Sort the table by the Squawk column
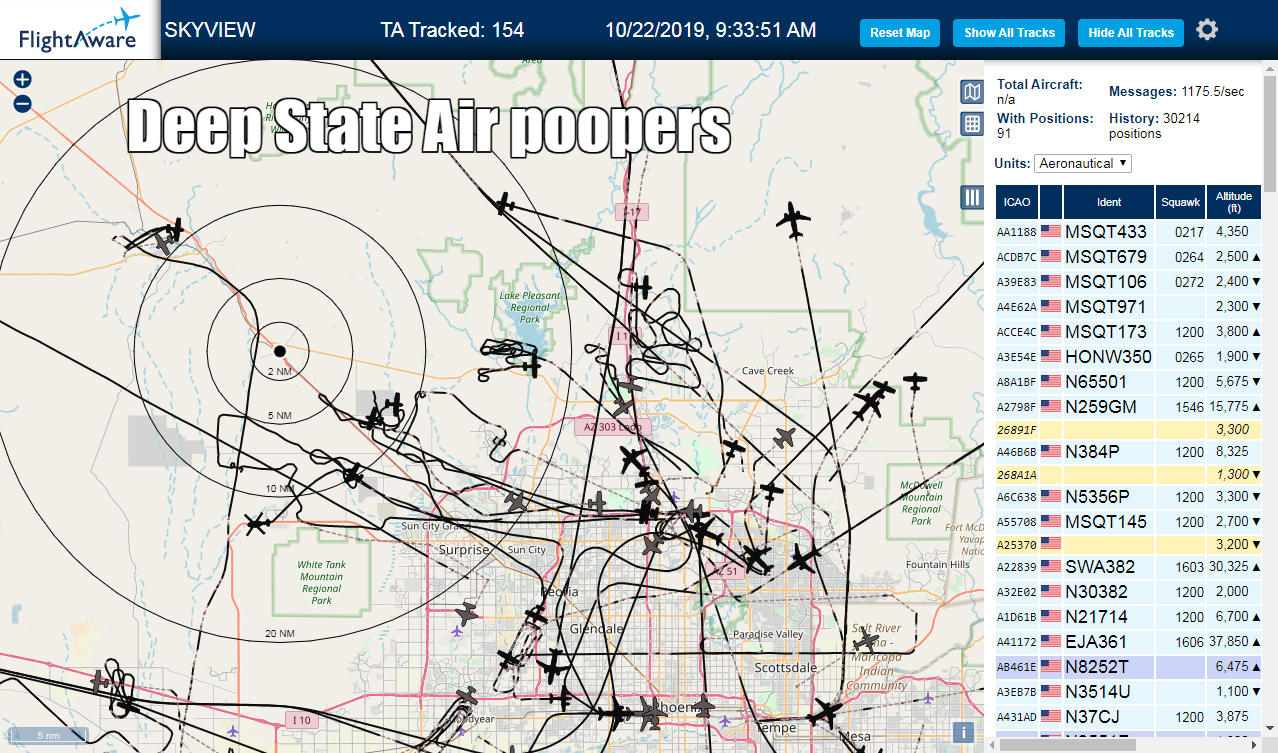The height and width of the screenshot is (753, 1278). click(x=1180, y=202)
